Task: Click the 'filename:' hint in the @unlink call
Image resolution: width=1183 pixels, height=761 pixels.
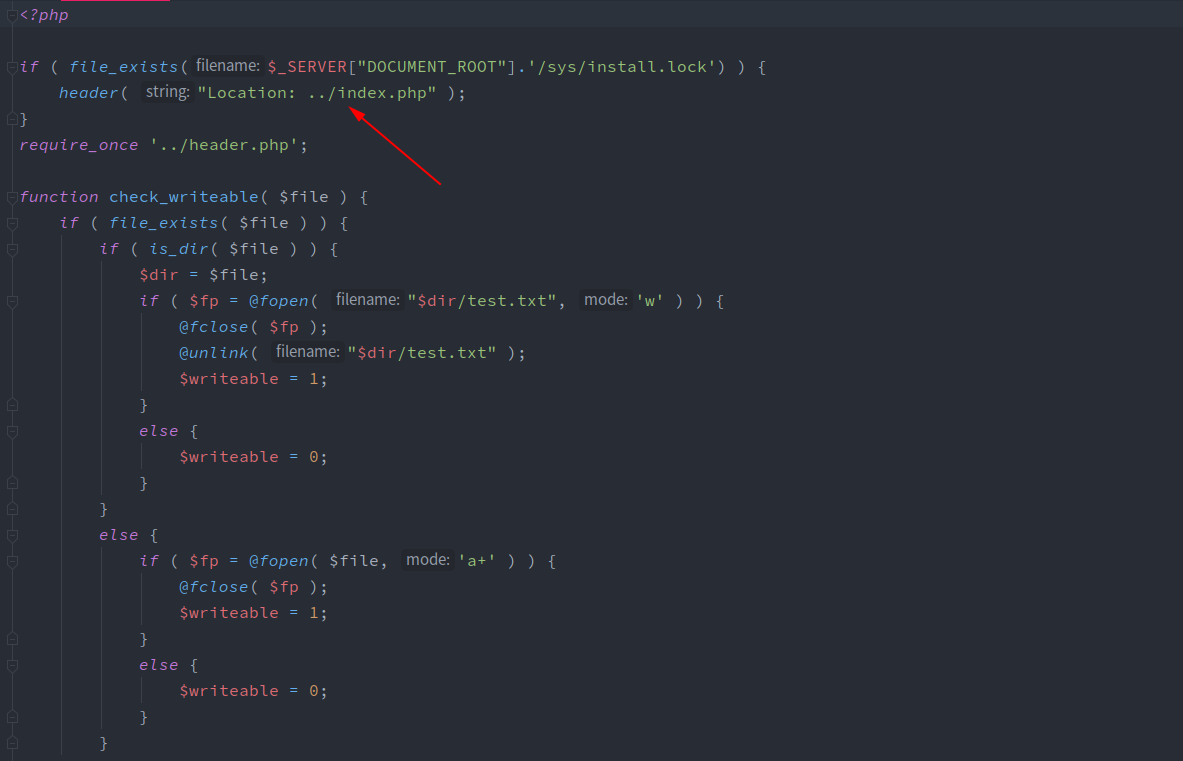Action: (x=308, y=353)
